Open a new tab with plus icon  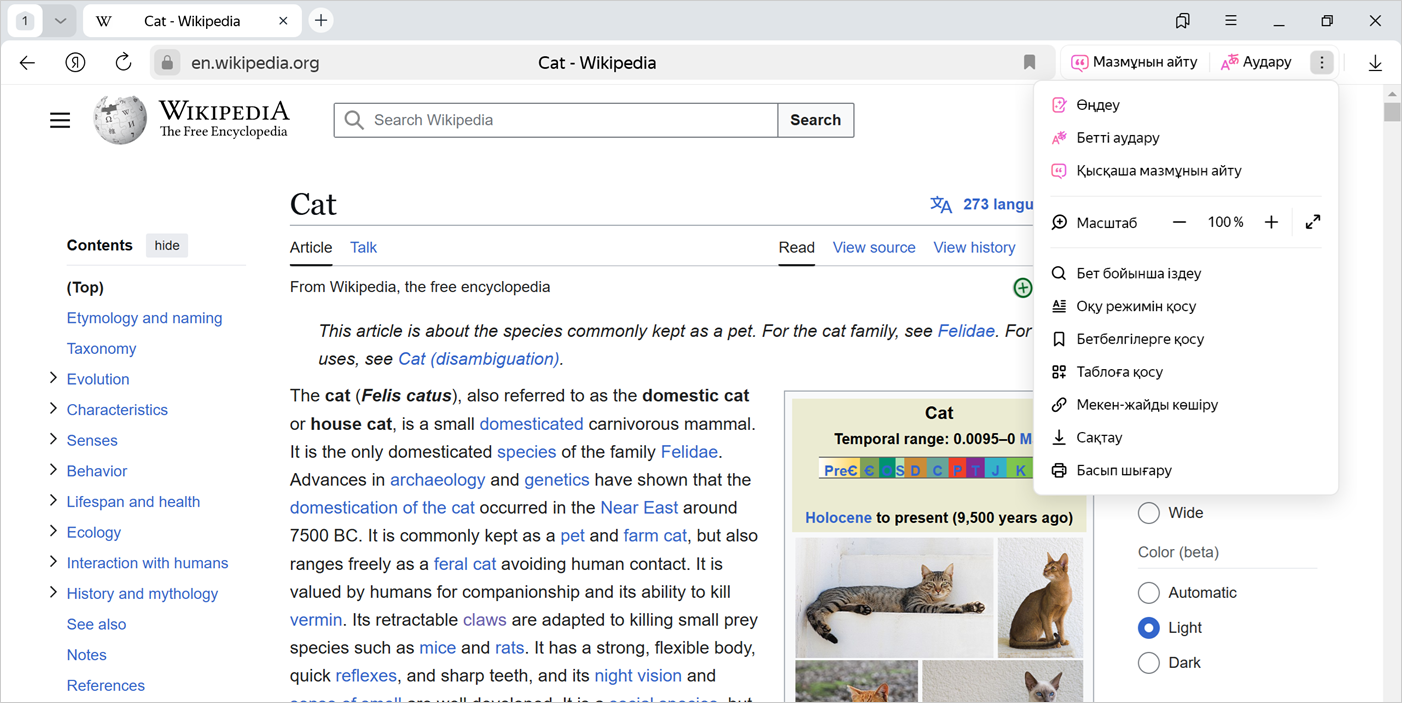[x=321, y=20]
